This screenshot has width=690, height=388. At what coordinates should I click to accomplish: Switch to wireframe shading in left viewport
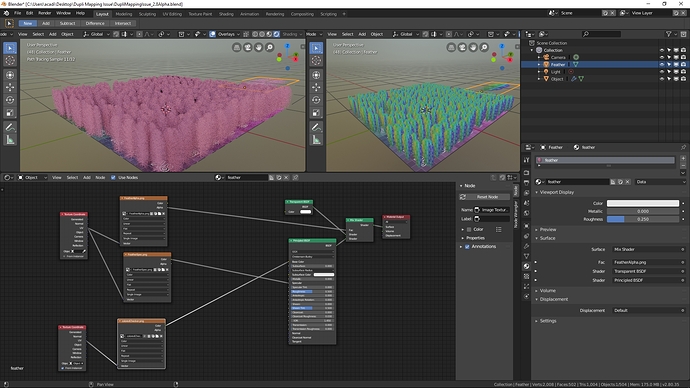tap(255, 34)
